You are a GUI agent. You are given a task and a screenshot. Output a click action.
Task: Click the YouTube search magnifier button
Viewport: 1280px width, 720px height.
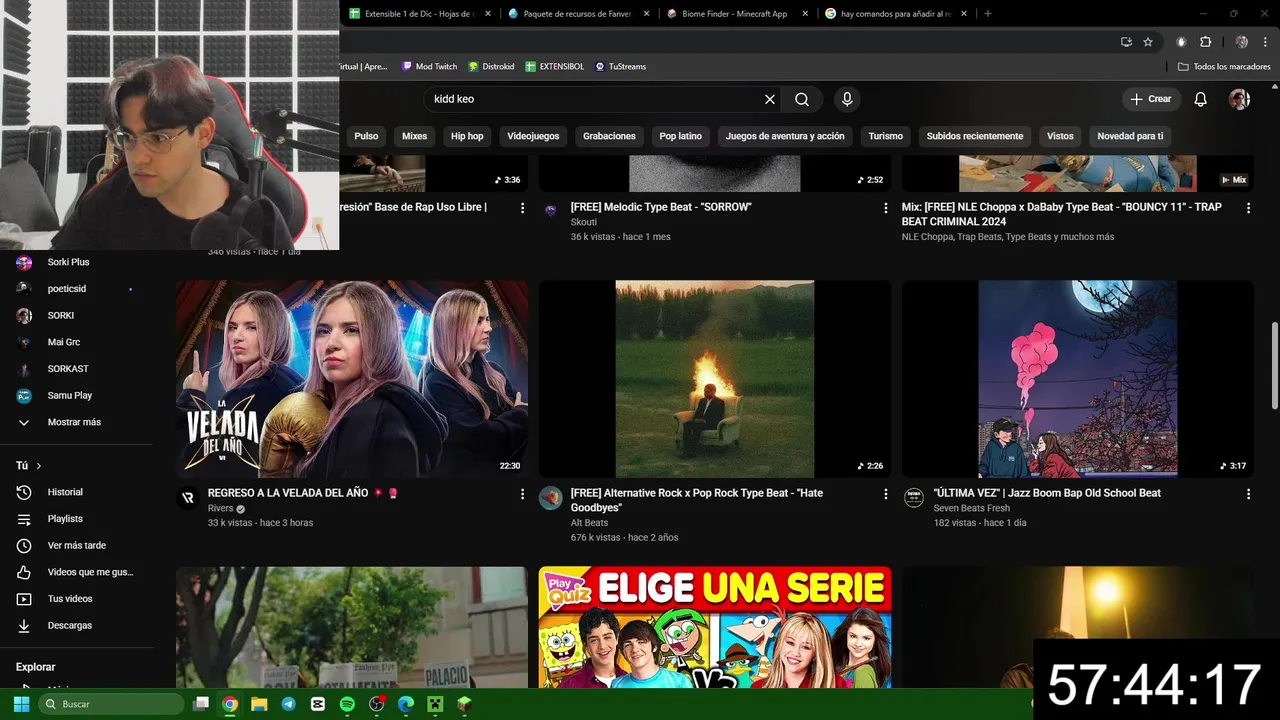point(802,99)
